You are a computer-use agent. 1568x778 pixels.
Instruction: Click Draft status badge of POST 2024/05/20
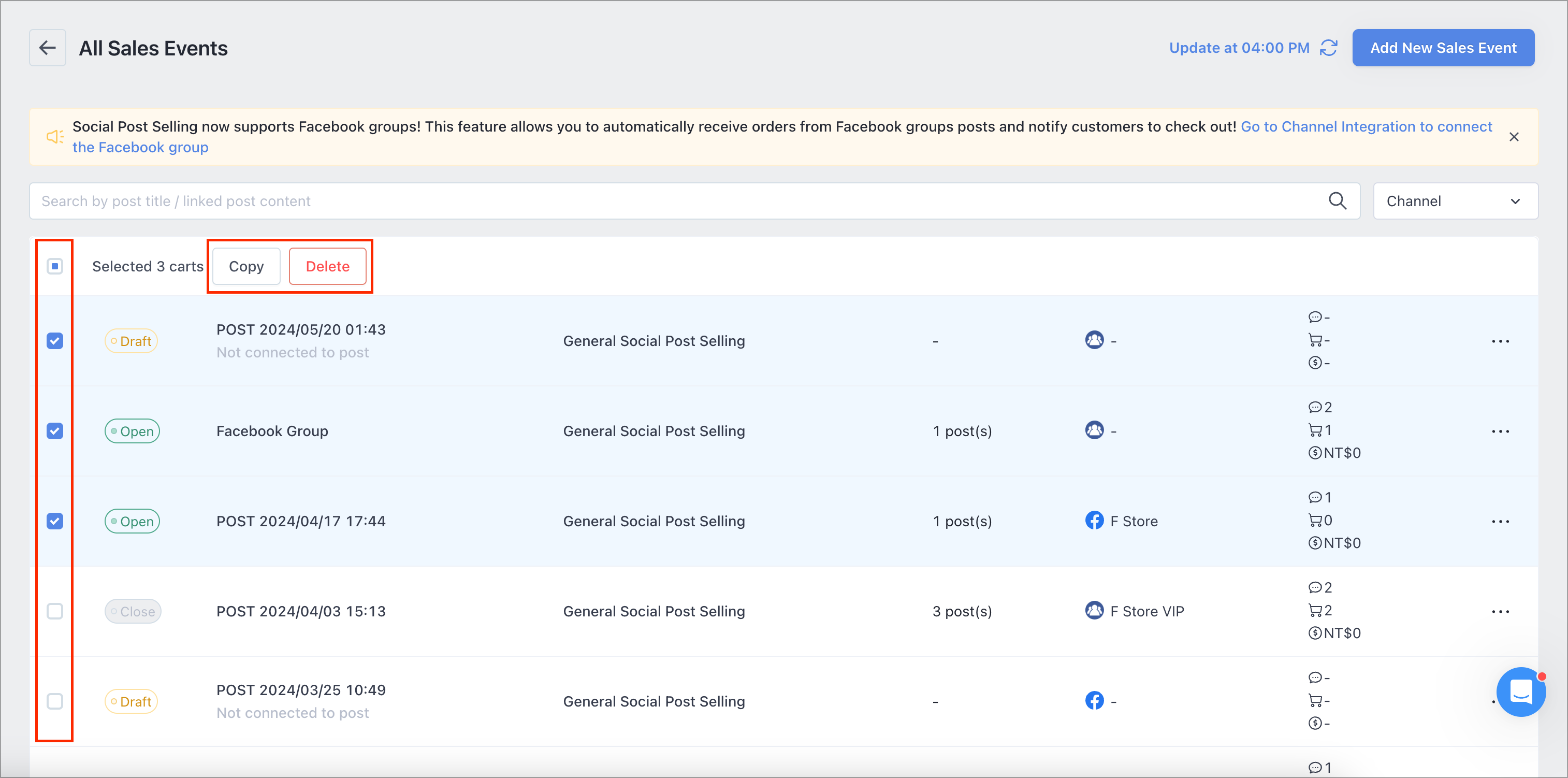coord(132,341)
